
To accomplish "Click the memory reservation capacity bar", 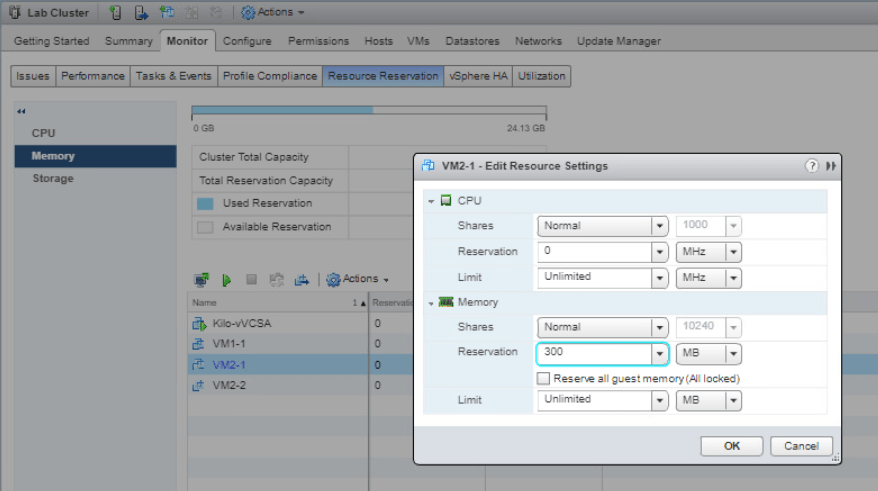I will [x=368, y=110].
